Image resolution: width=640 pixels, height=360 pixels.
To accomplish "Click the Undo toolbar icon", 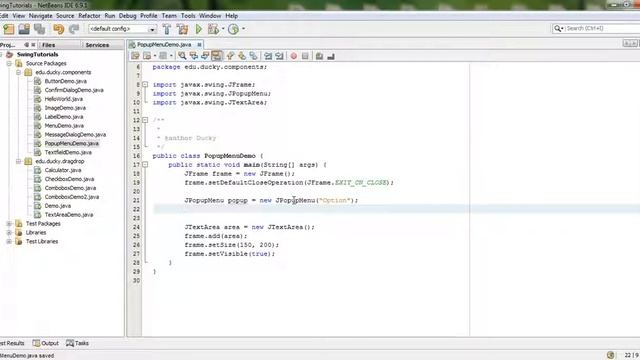I will tap(59, 29).
